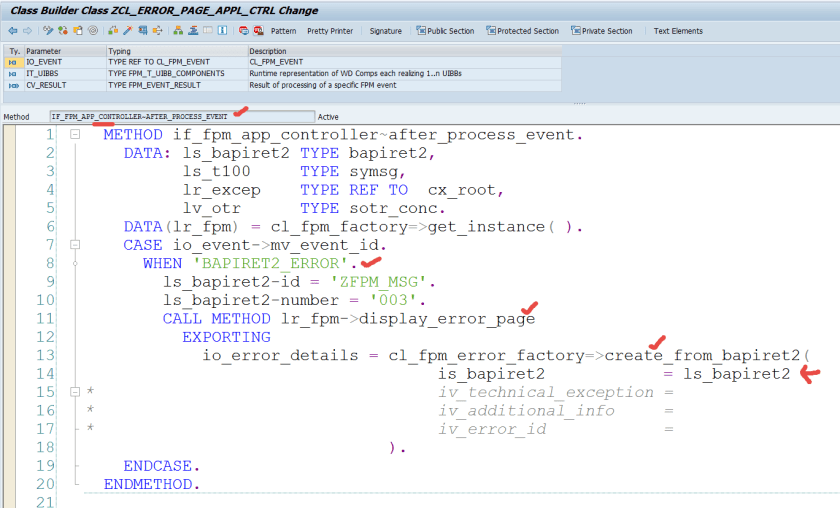The height and width of the screenshot is (508, 840).
Task: Toggle Display/Change mode icon
Action: (x=47, y=31)
